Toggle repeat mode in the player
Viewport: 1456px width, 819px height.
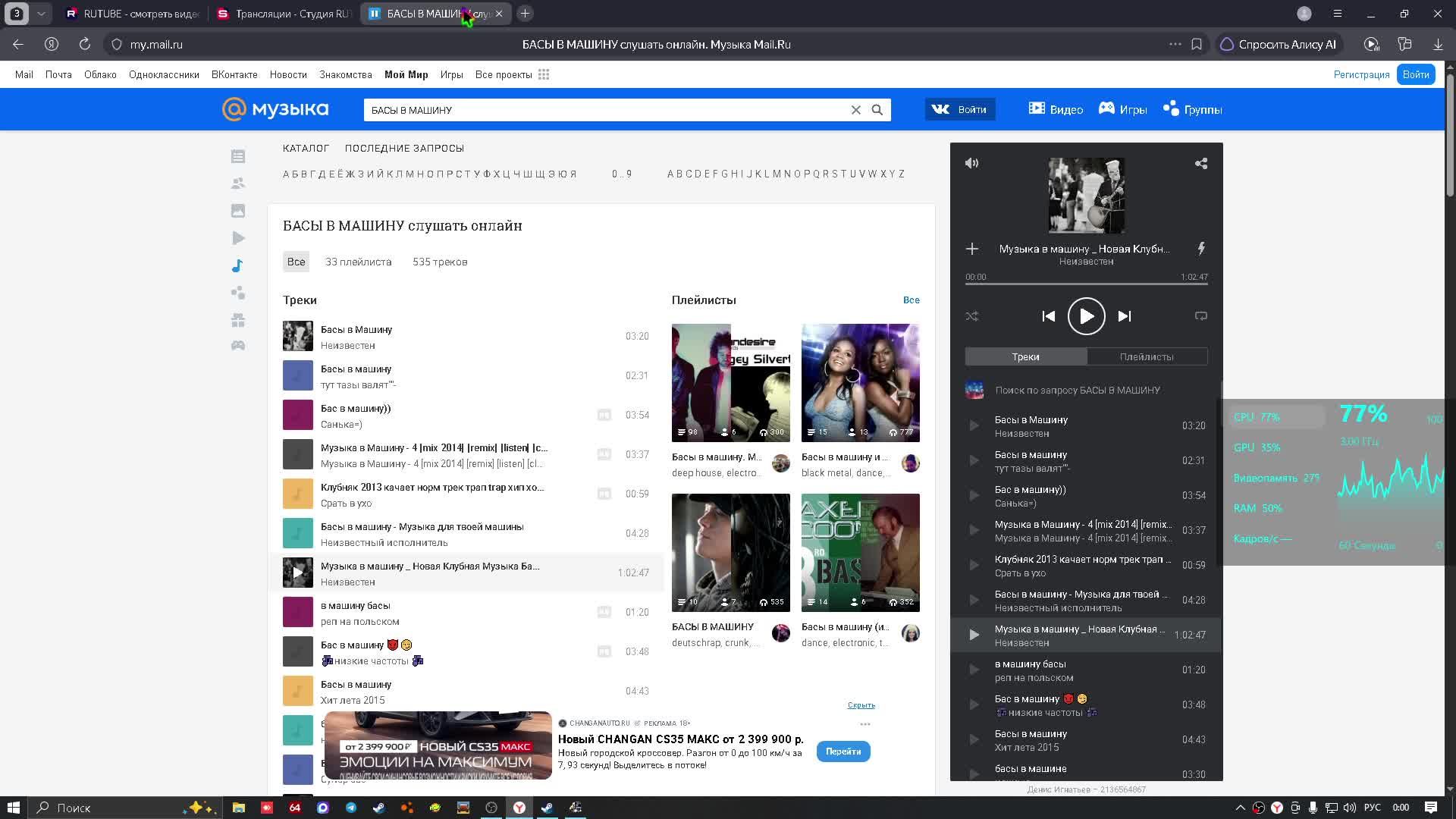pos(1201,316)
